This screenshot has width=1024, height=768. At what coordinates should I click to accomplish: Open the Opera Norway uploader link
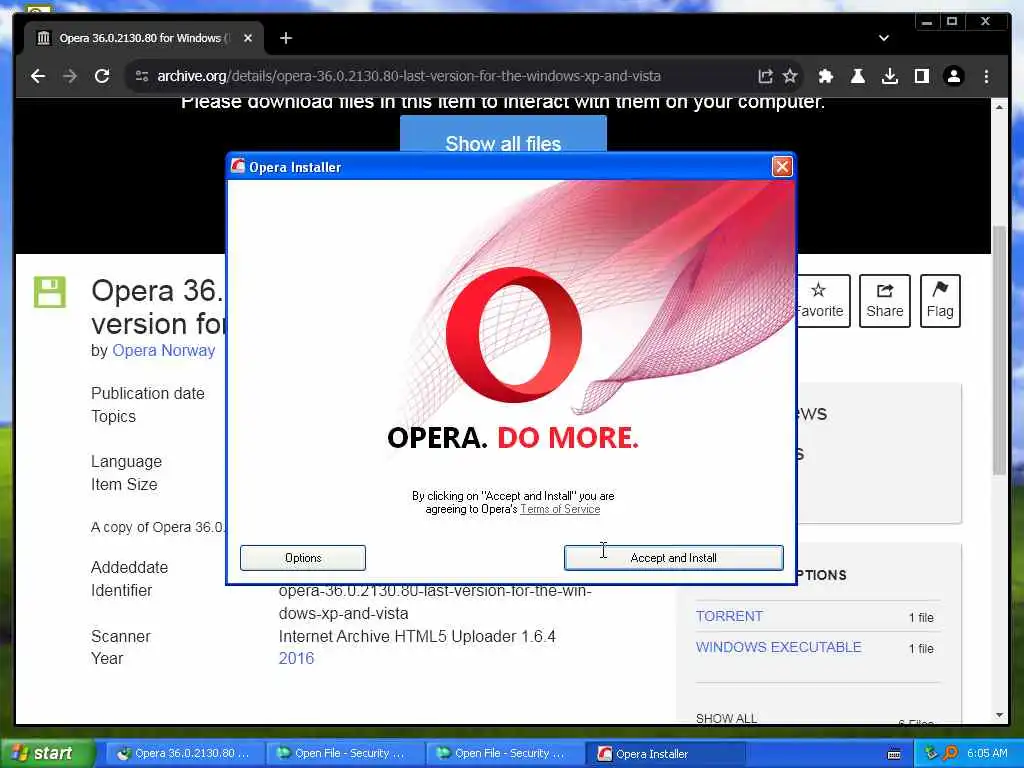(163, 350)
